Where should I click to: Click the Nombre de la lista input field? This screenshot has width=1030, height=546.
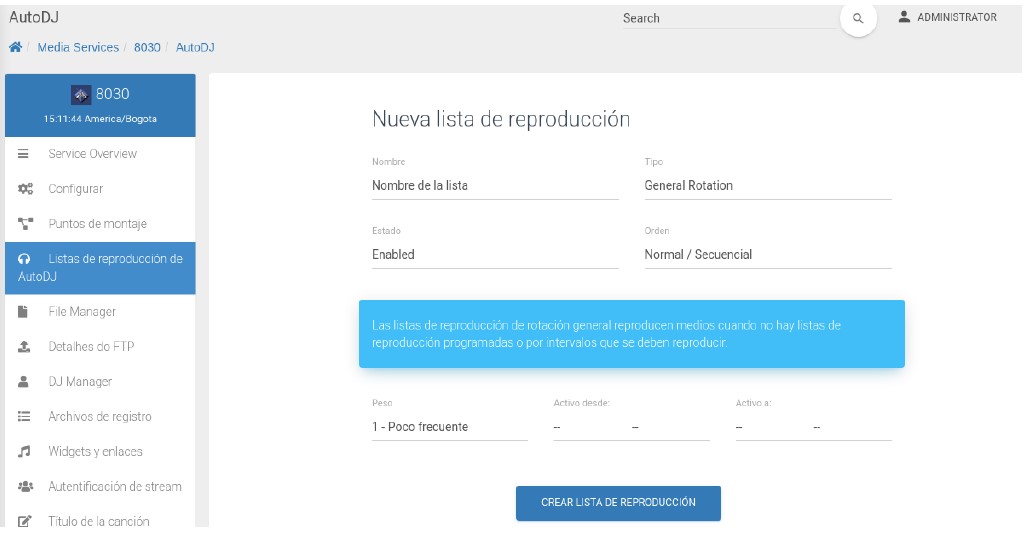(494, 186)
